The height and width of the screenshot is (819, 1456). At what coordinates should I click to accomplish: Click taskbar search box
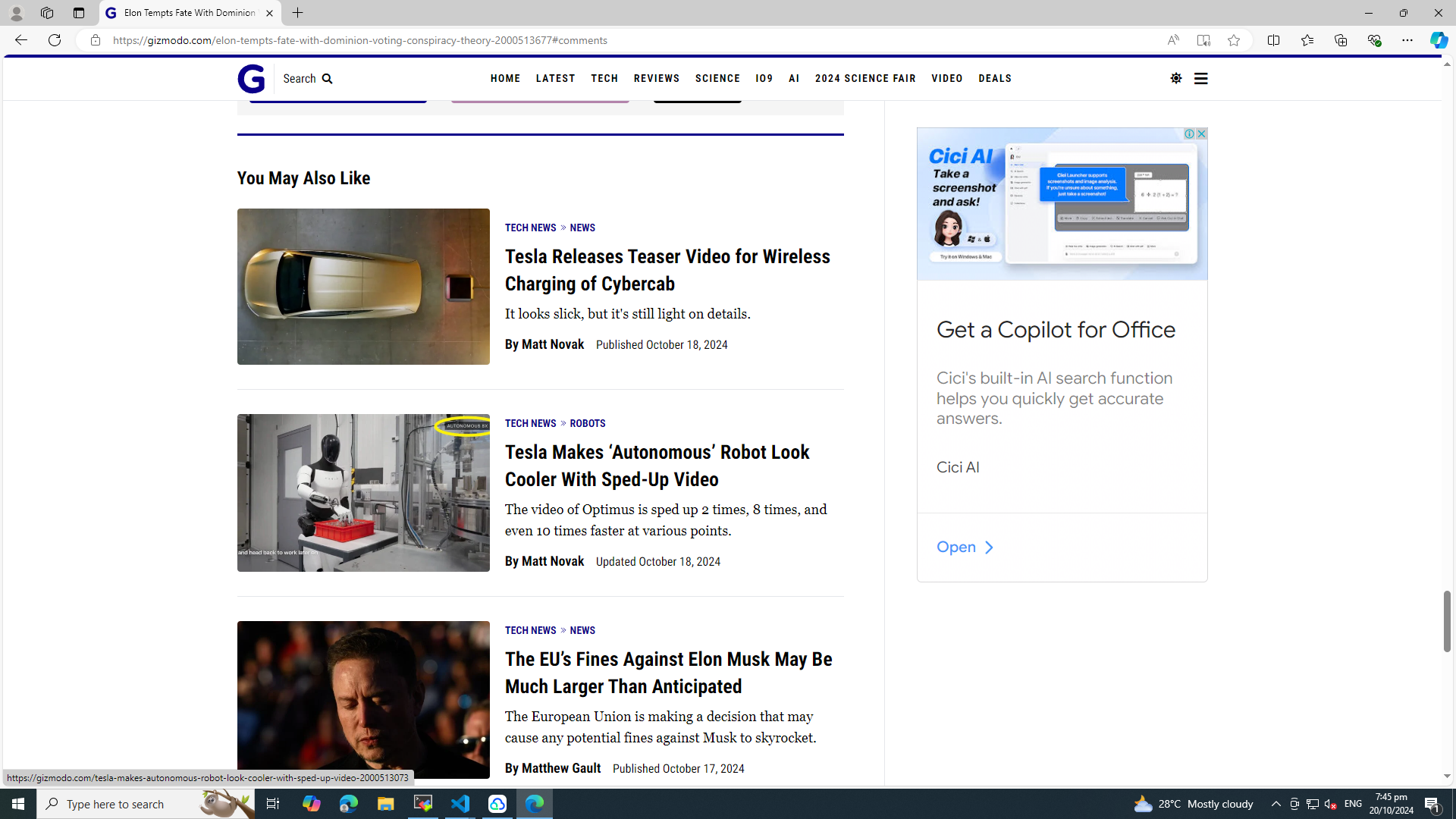146,804
